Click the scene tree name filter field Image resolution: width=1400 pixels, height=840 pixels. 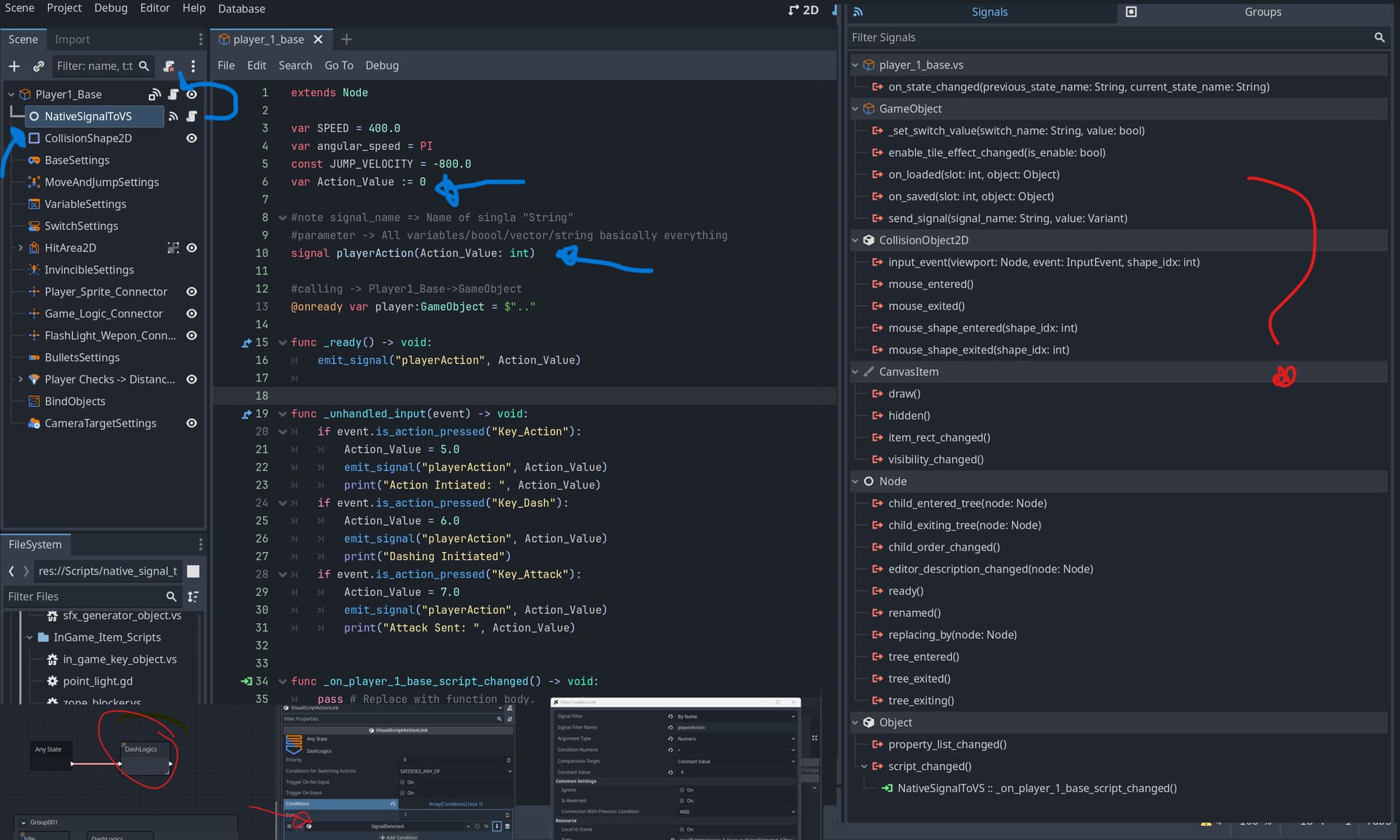(x=95, y=66)
